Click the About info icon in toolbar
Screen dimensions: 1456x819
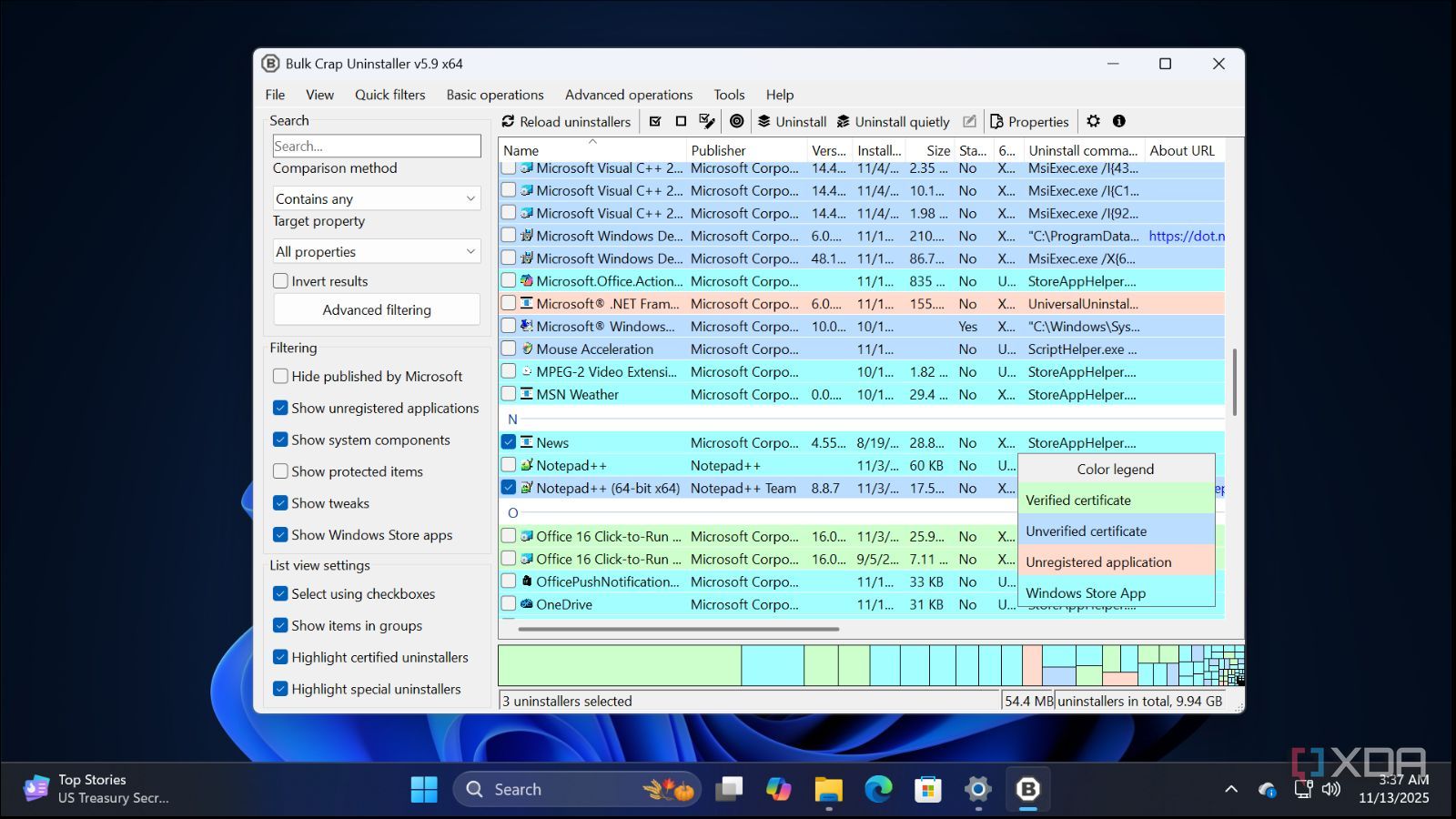point(1119,121)
